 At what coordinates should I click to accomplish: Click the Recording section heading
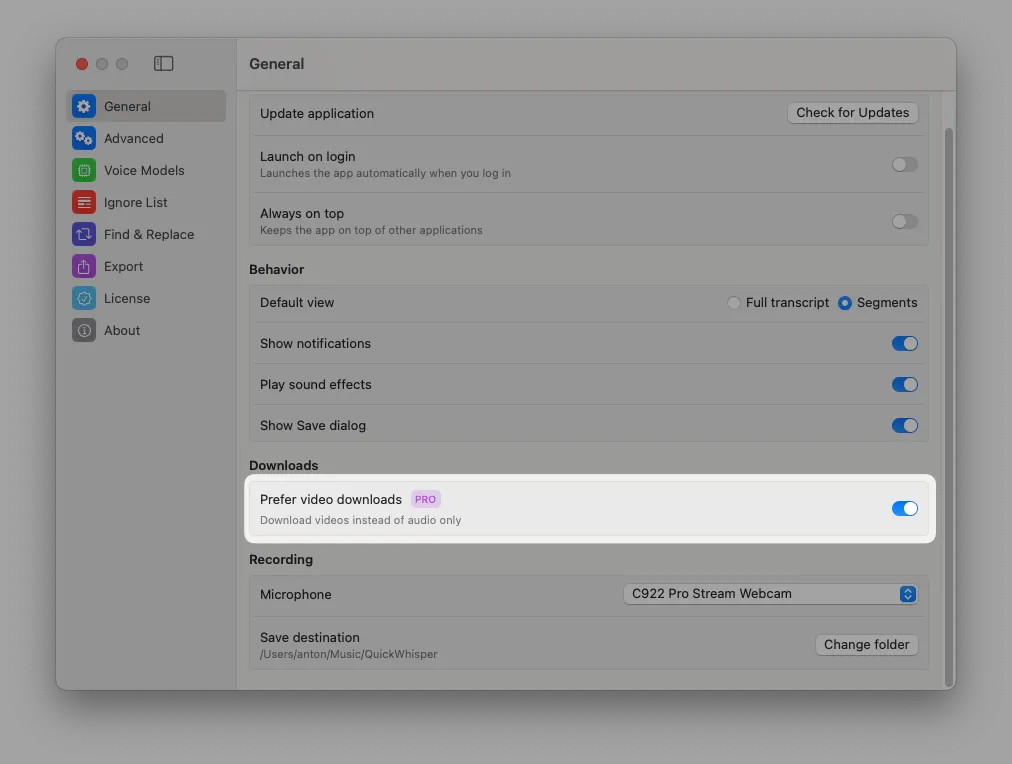coord(281,559)
